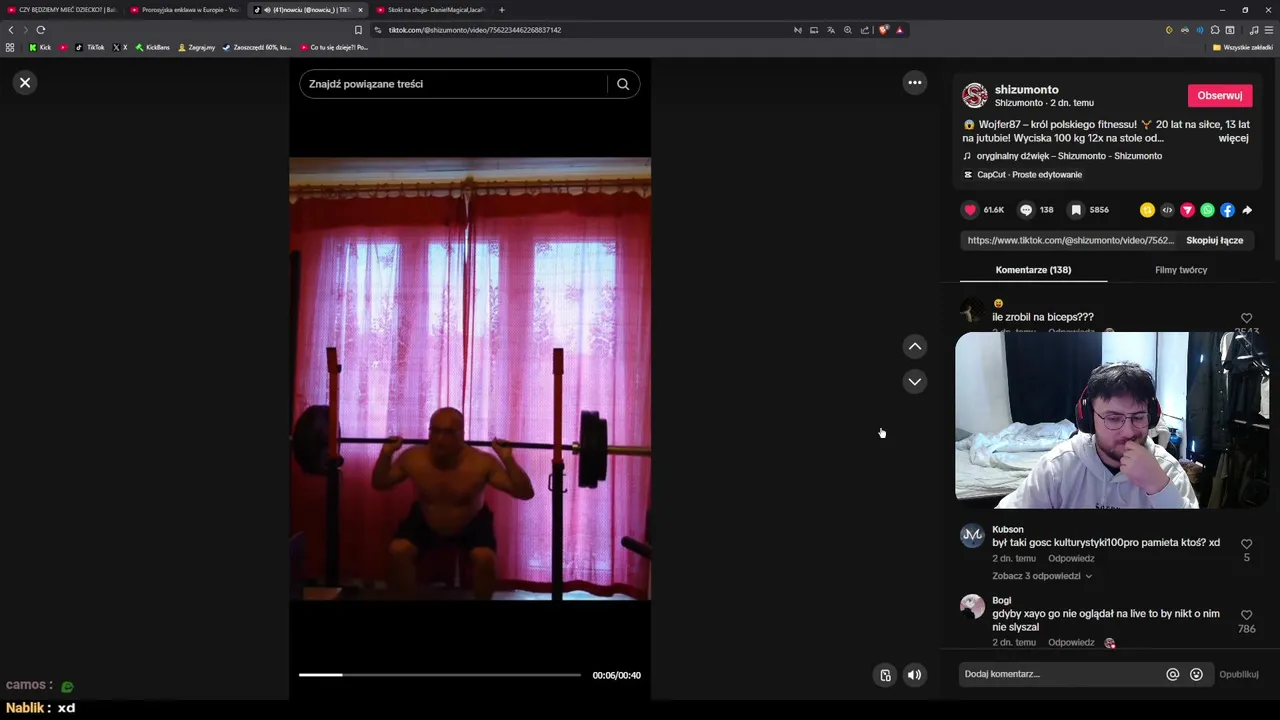Click the zoom magnifier icon in address bar
The width and height of the screenshot is (1280, 720).
(x=848, y=30)
